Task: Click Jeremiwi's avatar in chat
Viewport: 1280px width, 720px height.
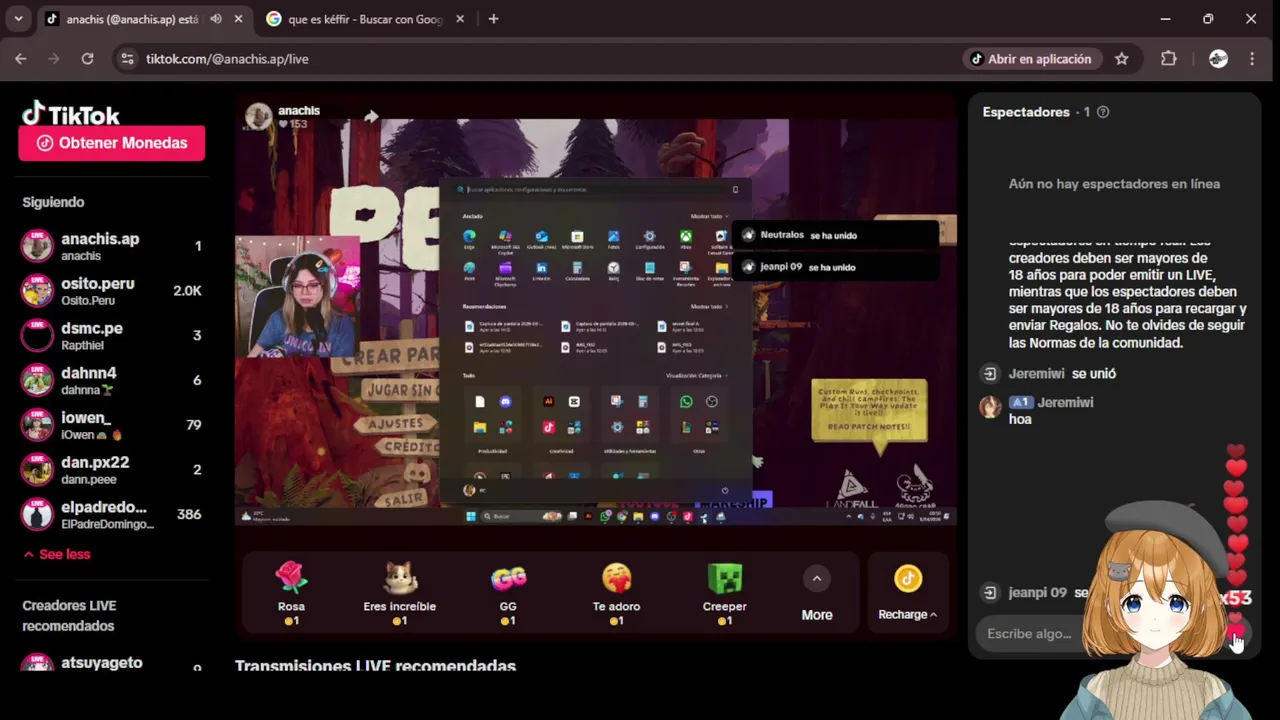Action: click(990, 406)
